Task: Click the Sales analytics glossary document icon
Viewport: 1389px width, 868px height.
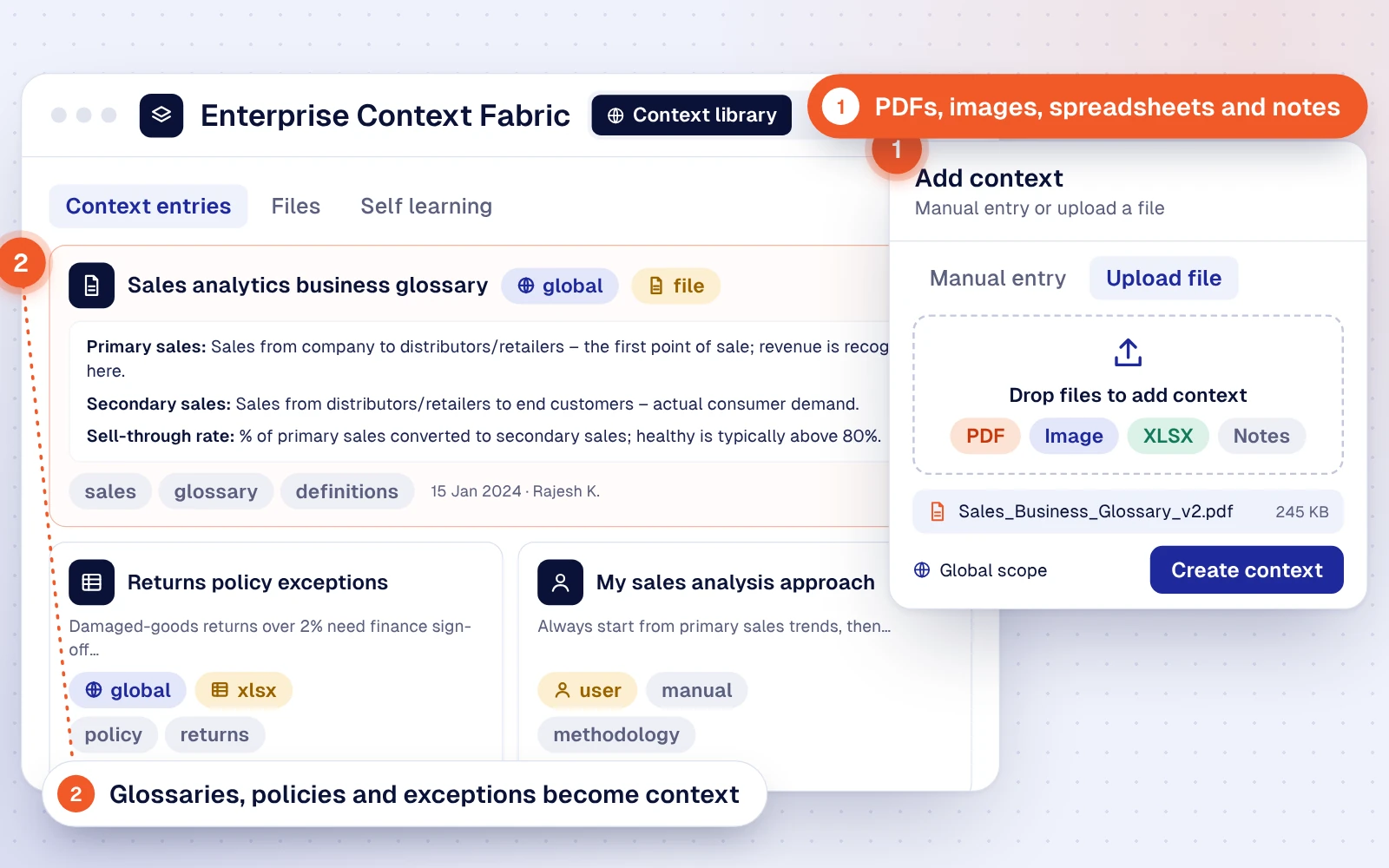Action: point(92,286)
